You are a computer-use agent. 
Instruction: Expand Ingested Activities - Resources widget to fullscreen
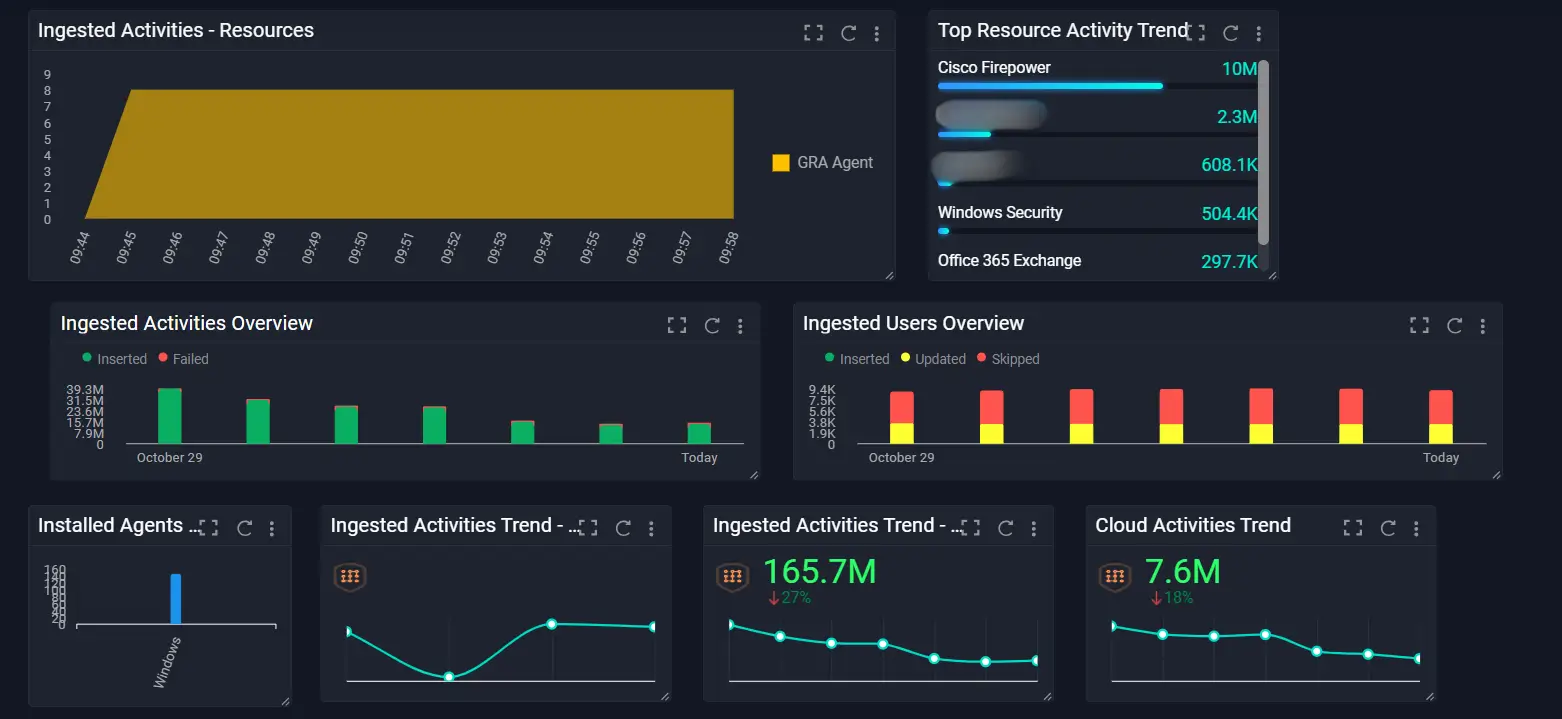pos(814,33)
